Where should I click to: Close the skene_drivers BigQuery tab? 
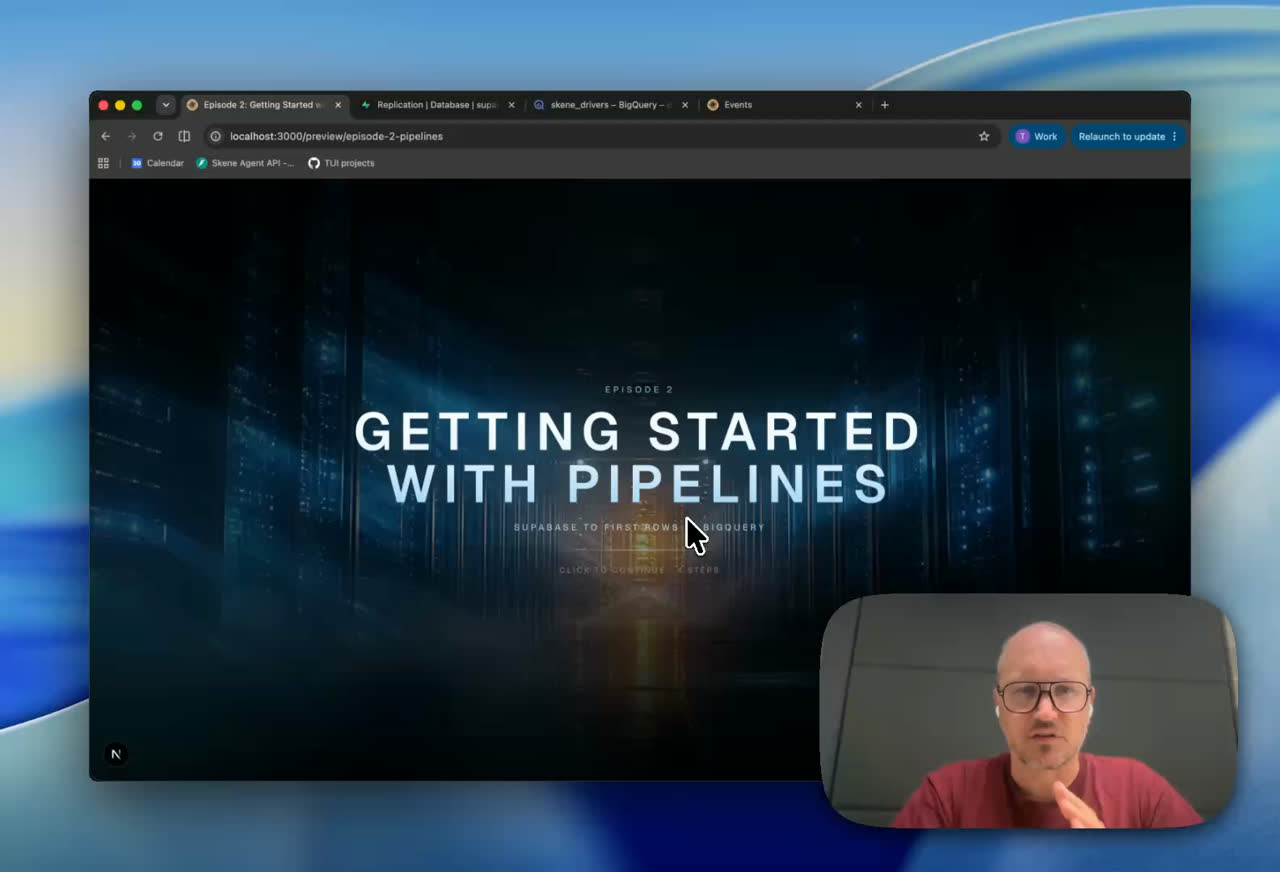tap(685, 105)
